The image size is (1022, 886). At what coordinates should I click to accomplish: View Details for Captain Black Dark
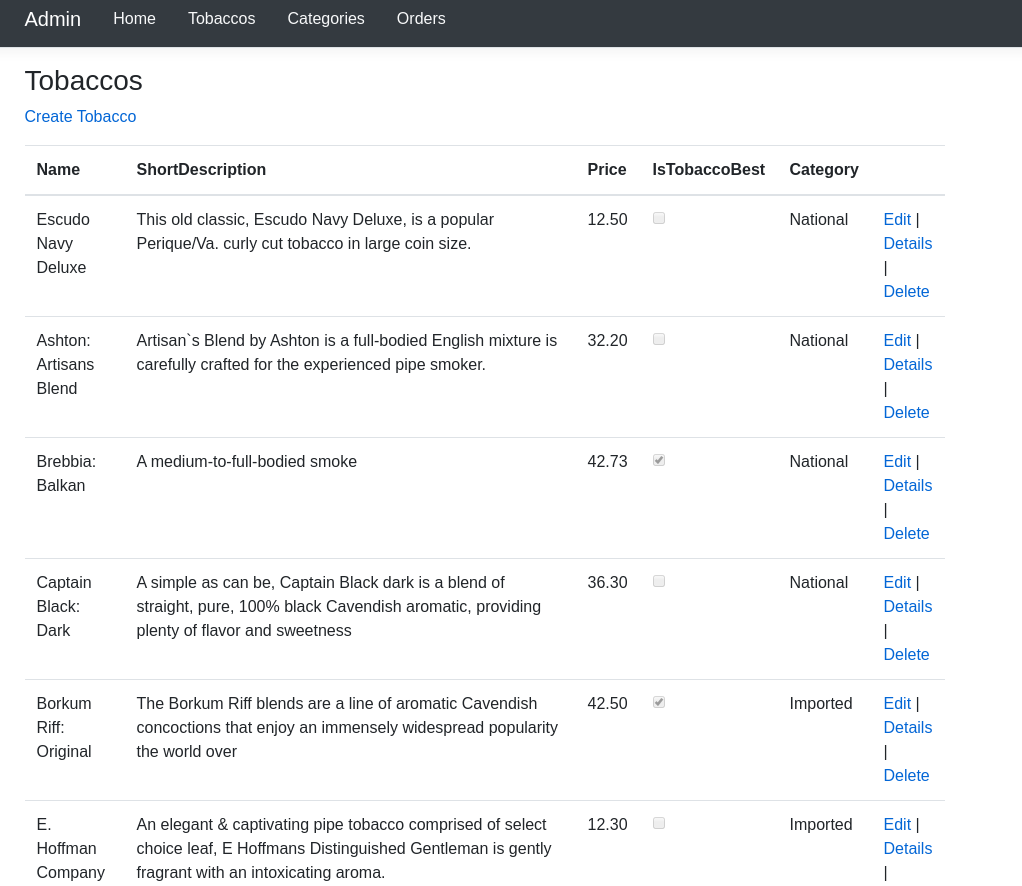[907, 606]
